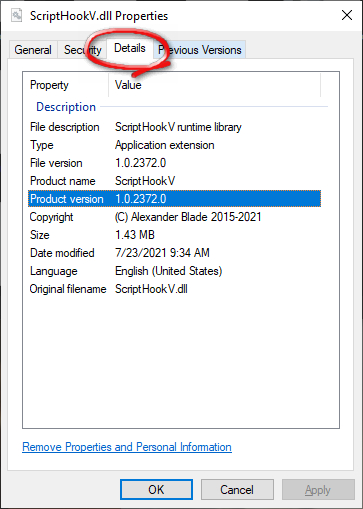Select the Copyright property label
The height and width of the screenshot is (509, 363).
51,217
